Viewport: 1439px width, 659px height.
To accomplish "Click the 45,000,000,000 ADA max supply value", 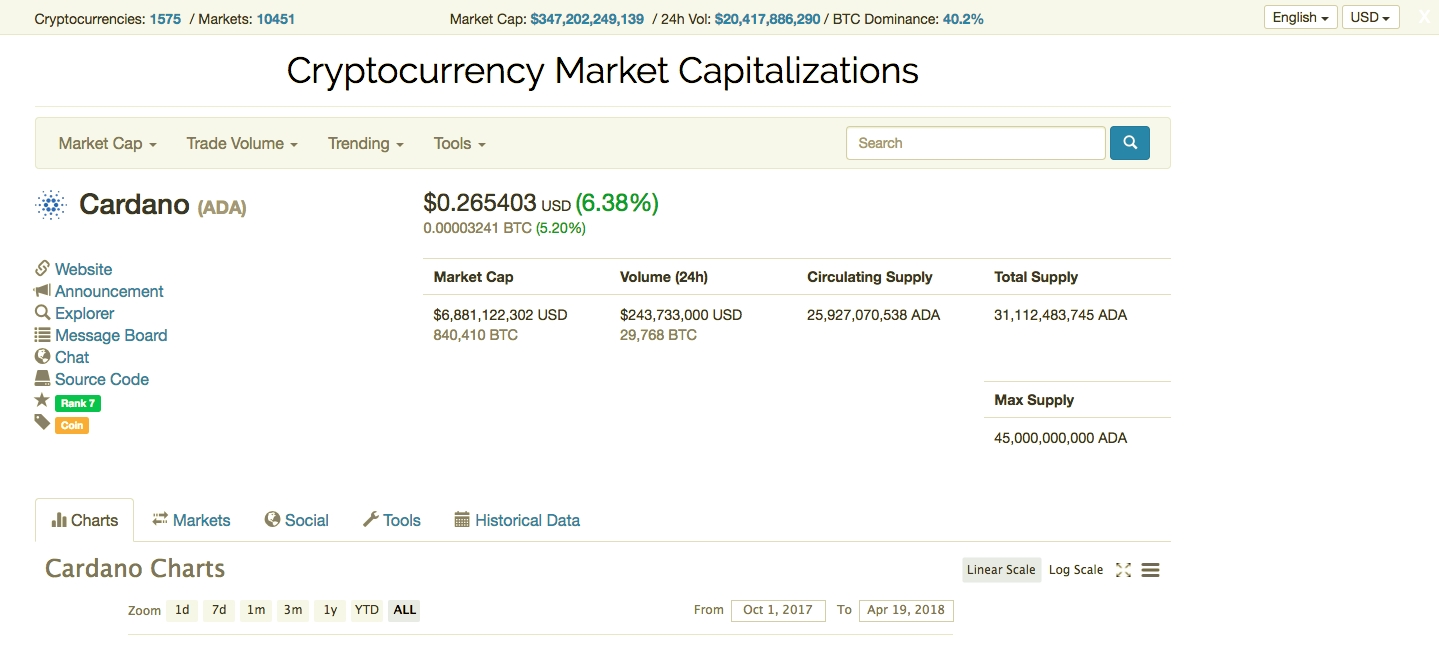I will point(1061,438).
